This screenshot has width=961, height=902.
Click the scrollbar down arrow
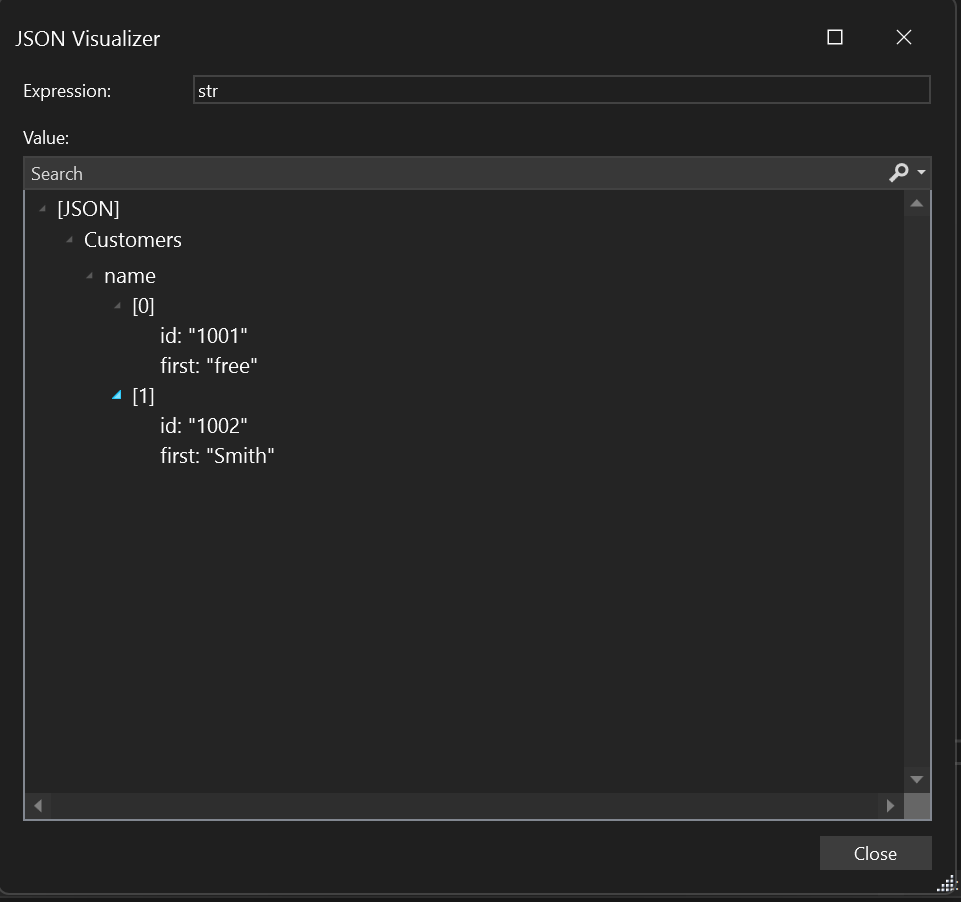pyautogui.click(x=916, y=779)
